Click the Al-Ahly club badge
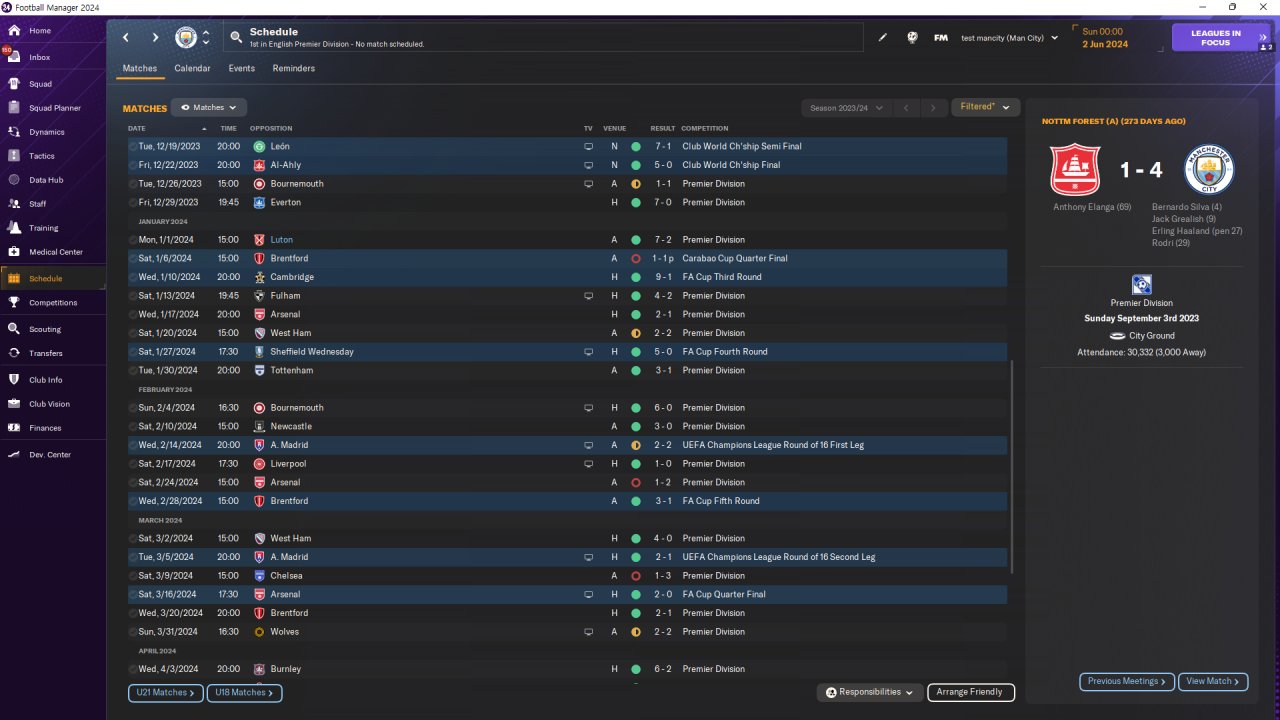This screenshot has height=720, width=1280. pyautogui.click(x=259, y=165)
